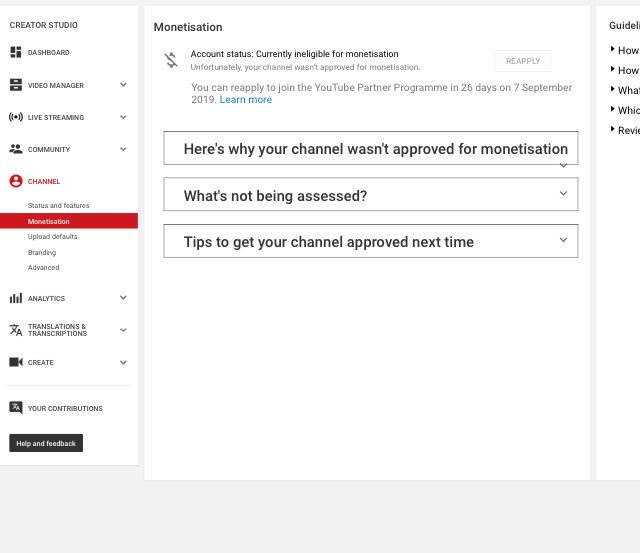Expand 'Tips to get your channel approved' chevron
Image resolution: width=640 pixels, height=553 pixels.
pyautogui.click(x=563, y=240)
